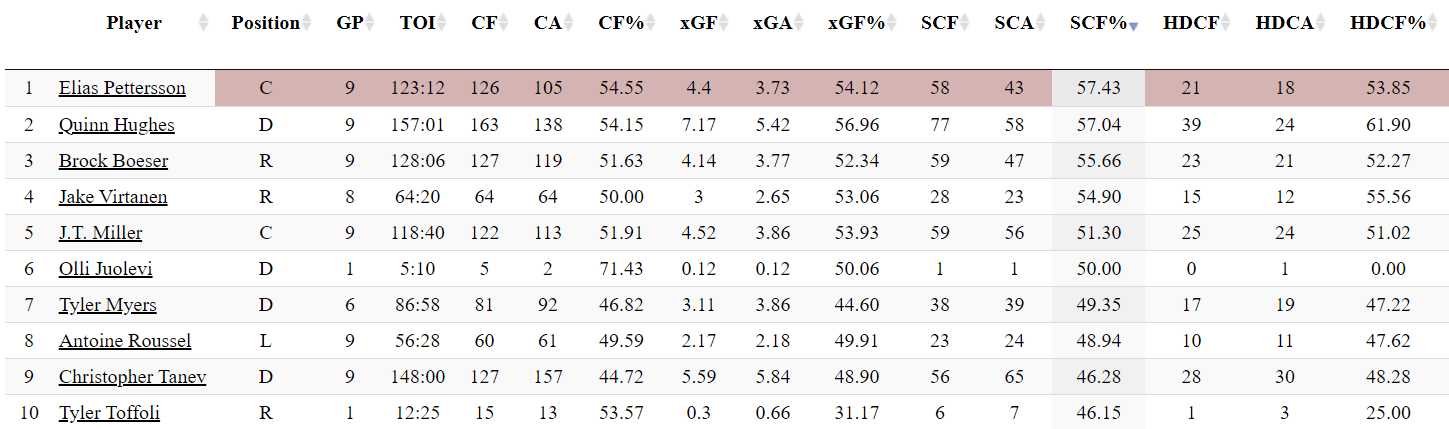Click the Brock Boeser link
The image size is (1449, 429).
point(113,161)
